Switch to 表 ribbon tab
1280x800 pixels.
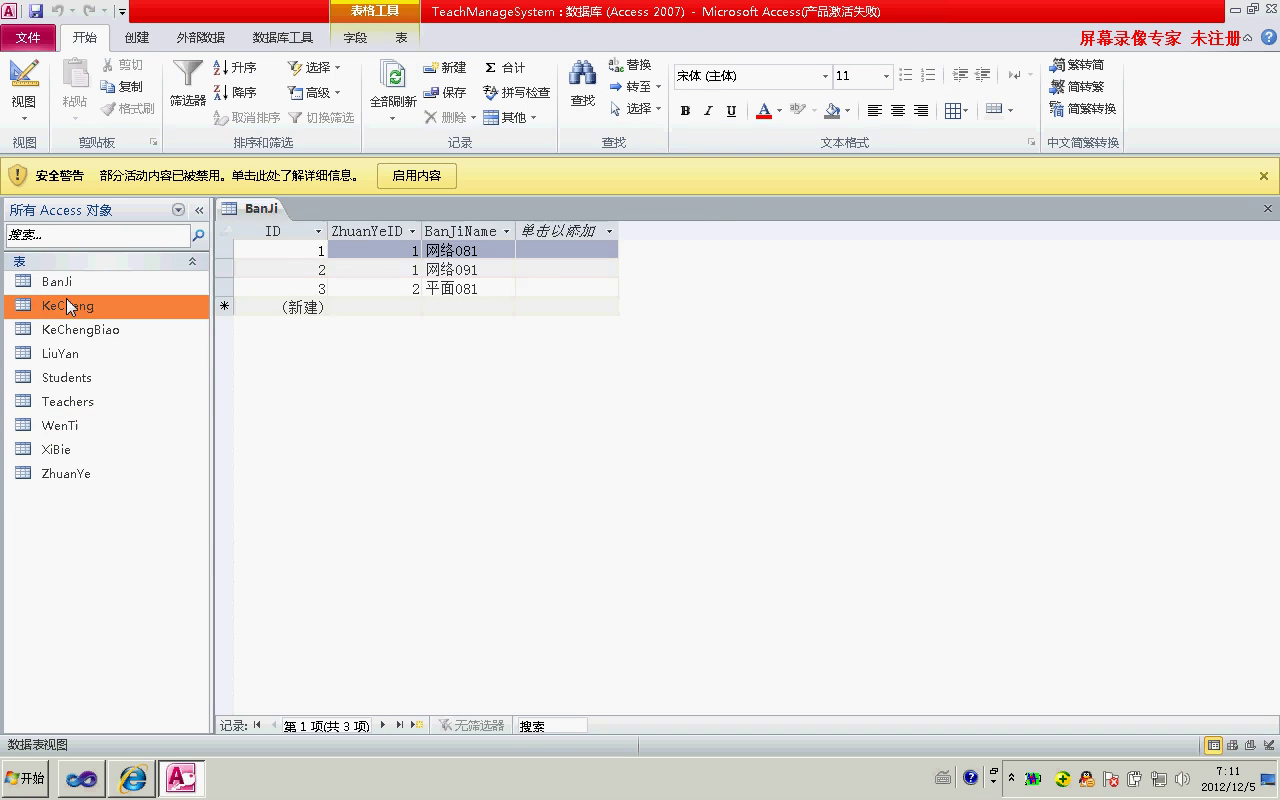click(401, 37)
